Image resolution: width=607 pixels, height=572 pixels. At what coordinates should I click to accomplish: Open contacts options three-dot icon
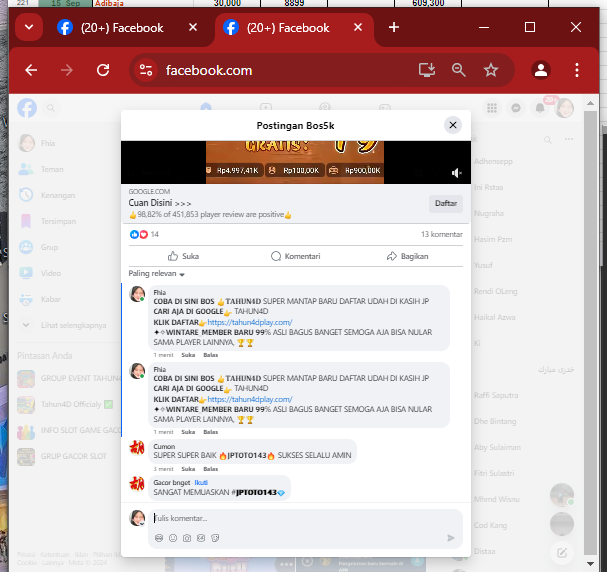point(569,139)
